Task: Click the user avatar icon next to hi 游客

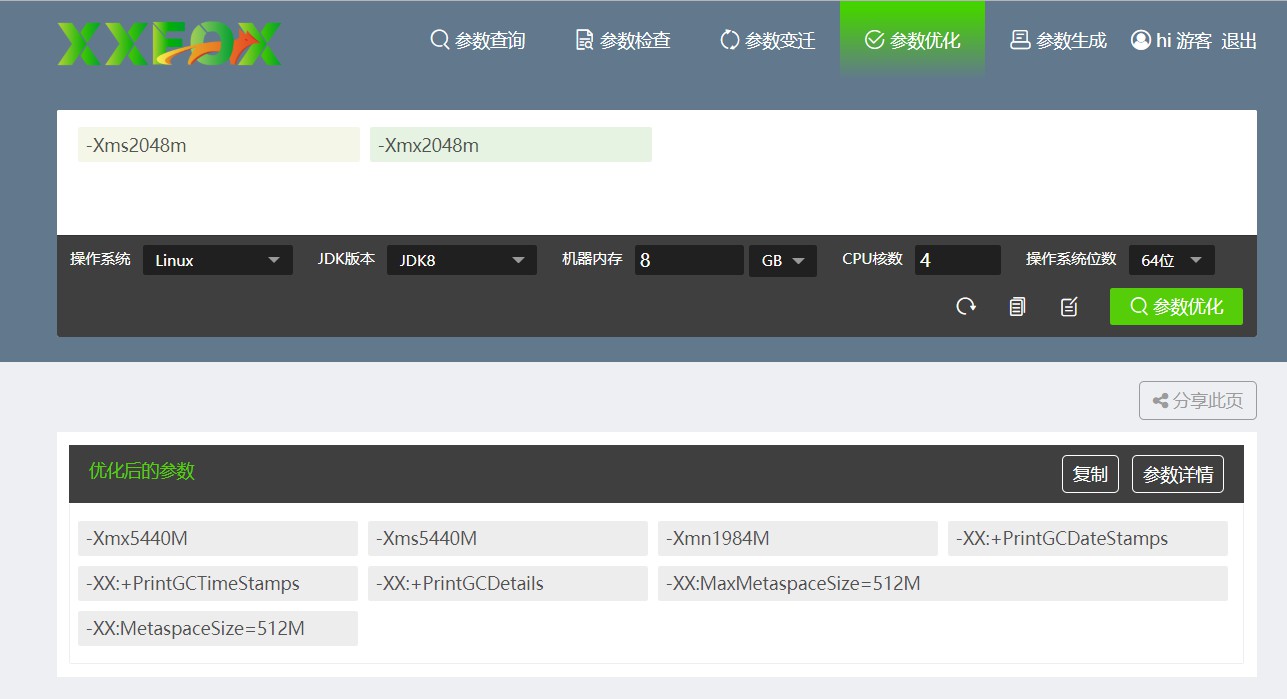Action: pos(1139,40)
